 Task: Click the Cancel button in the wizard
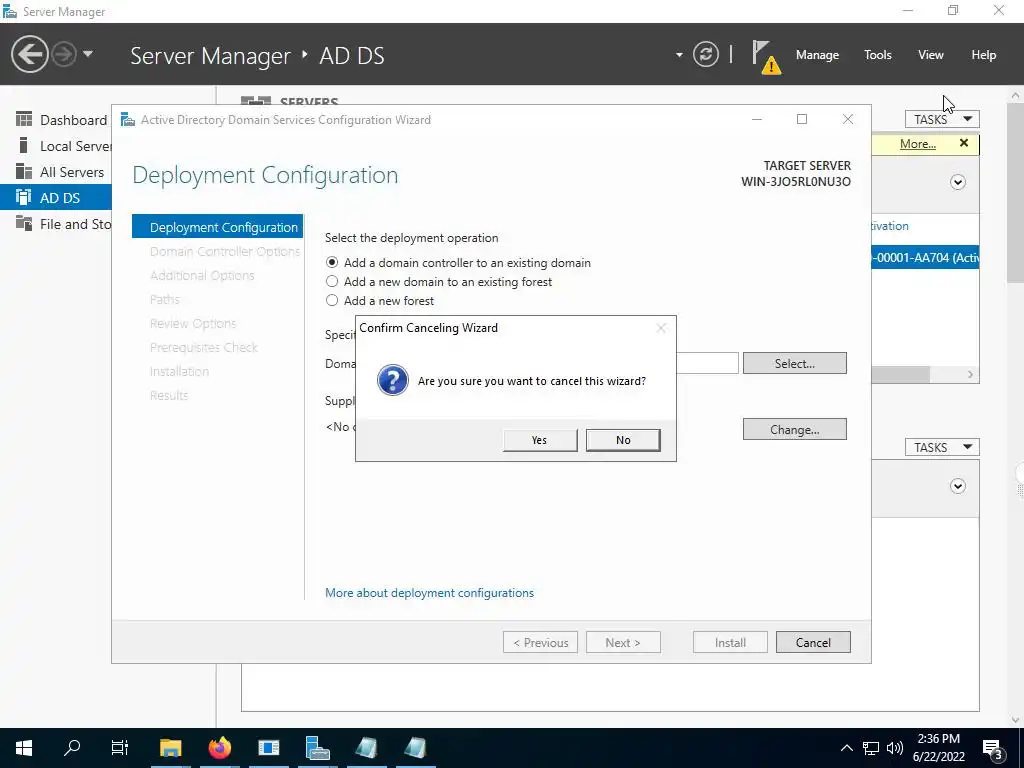[813, 642]
